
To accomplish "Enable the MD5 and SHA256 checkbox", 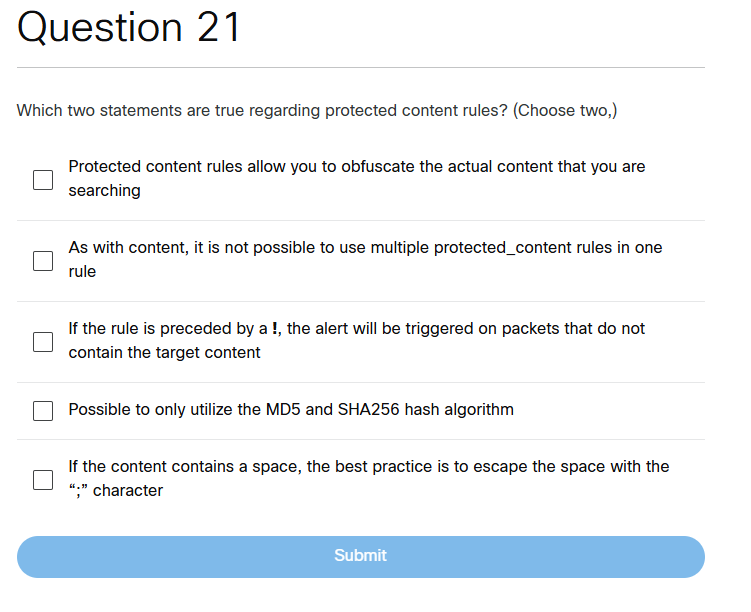I will [43, 411].
